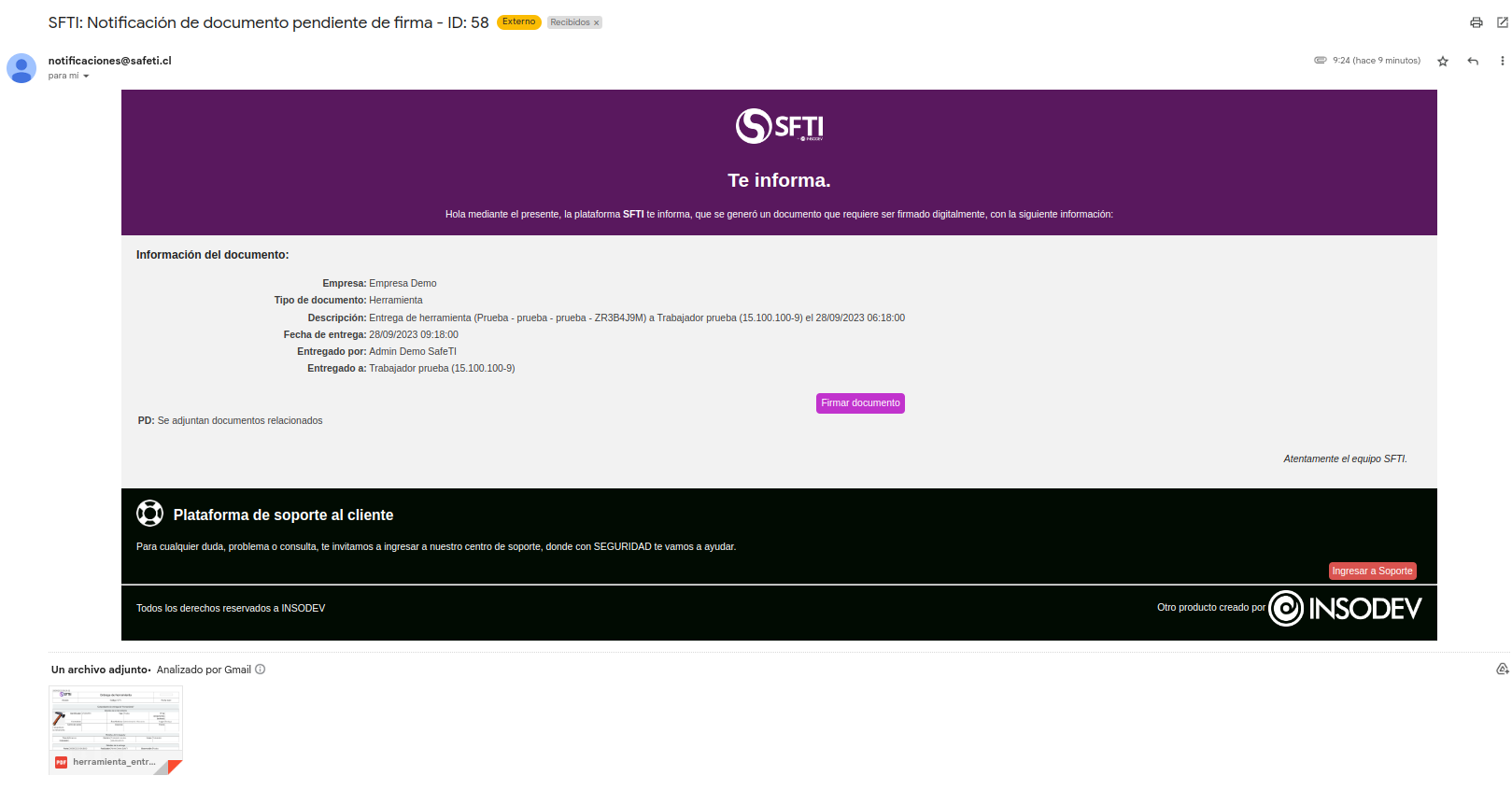Viewport: 1512px width, 790px height.
Task: Click sender address notificaciones@safeti.cl
Action: pyautogui.click(x=110, y=61)
